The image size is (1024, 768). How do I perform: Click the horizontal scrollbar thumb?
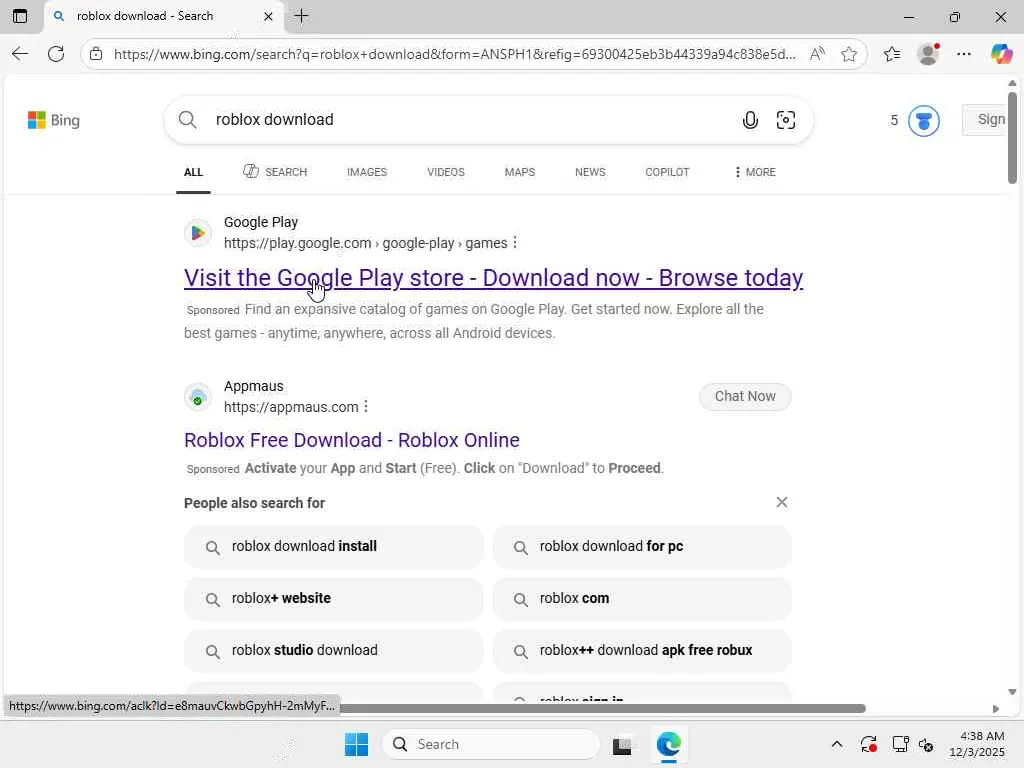point(602,709)
